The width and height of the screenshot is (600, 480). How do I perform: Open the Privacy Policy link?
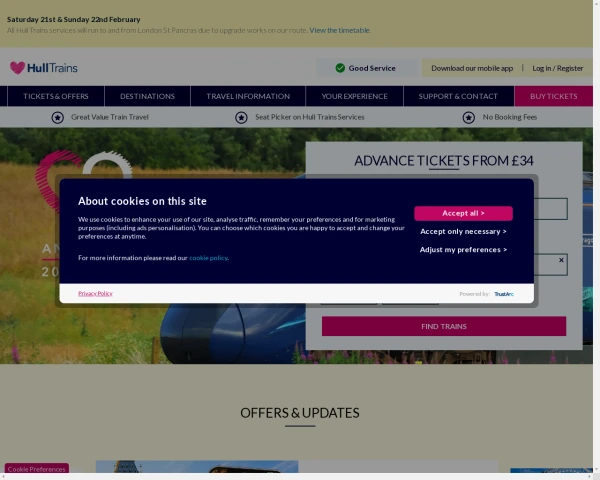(95, 294)
